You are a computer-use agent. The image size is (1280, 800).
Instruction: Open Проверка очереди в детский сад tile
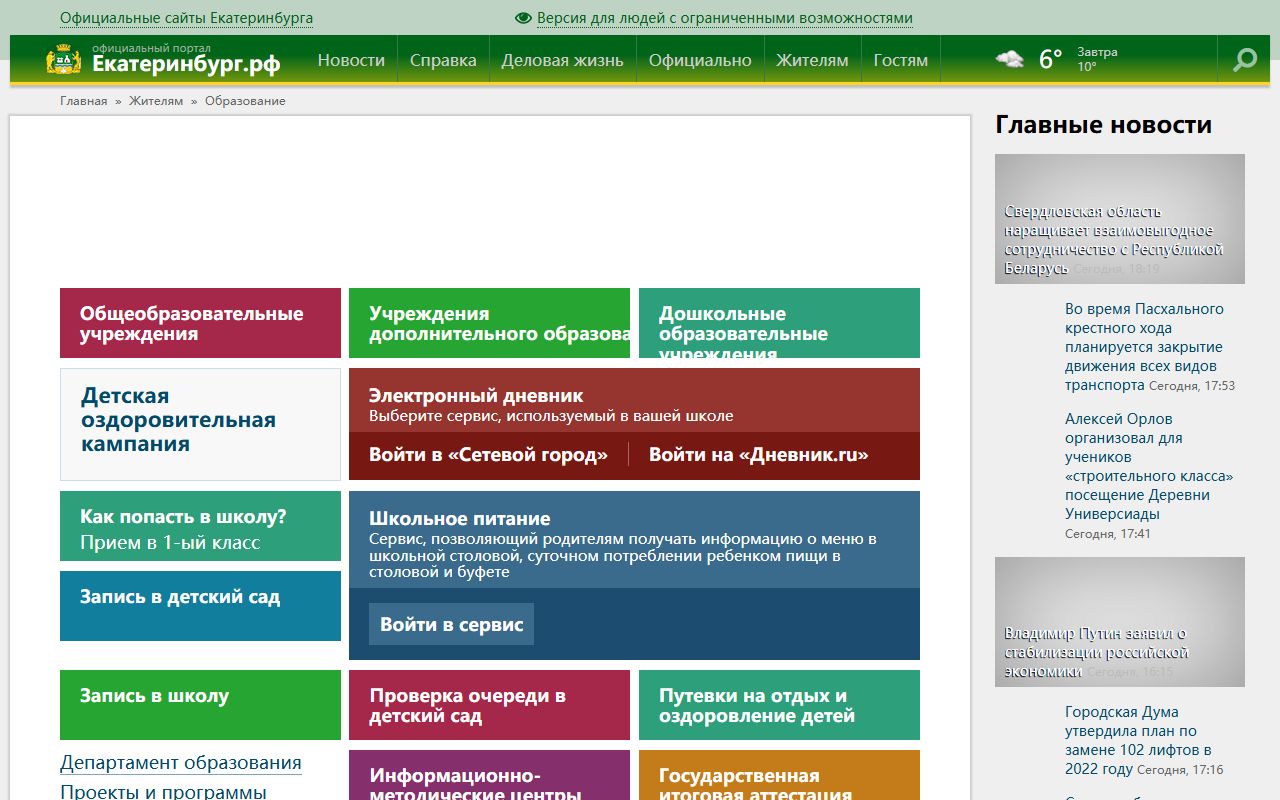pos(489,705)
